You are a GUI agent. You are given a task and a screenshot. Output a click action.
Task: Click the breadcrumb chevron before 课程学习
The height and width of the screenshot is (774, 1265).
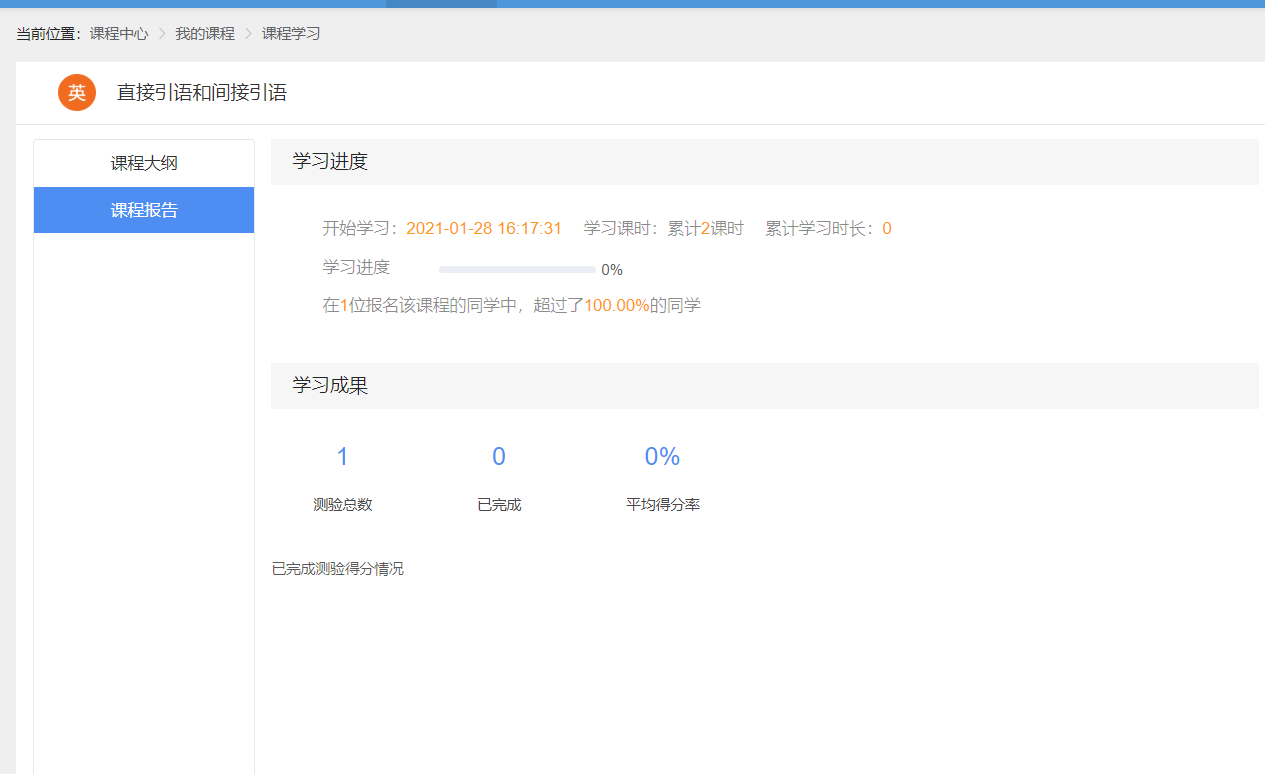pos(249,34)
